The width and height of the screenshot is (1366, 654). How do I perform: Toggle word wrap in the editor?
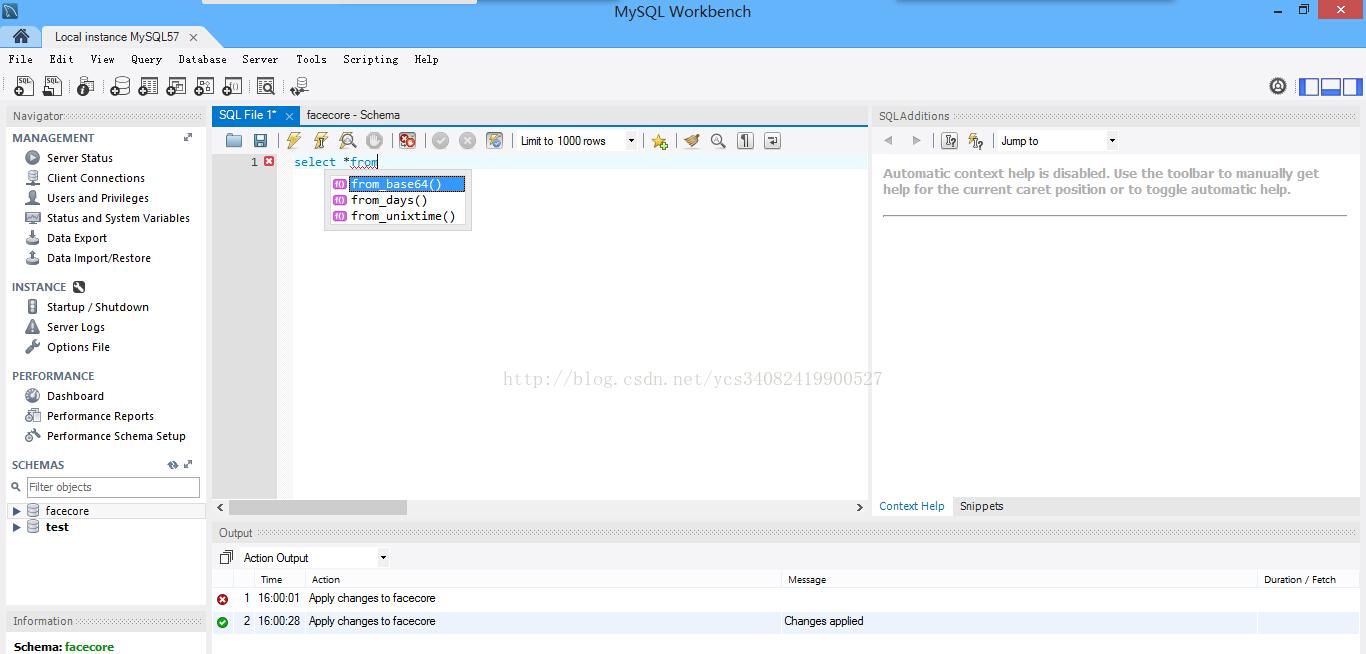click(772, 141)
